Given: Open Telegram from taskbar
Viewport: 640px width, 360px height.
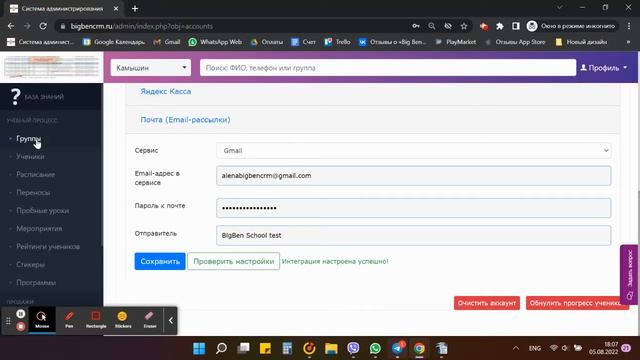Looking at the screenshot, I should 397,348.
